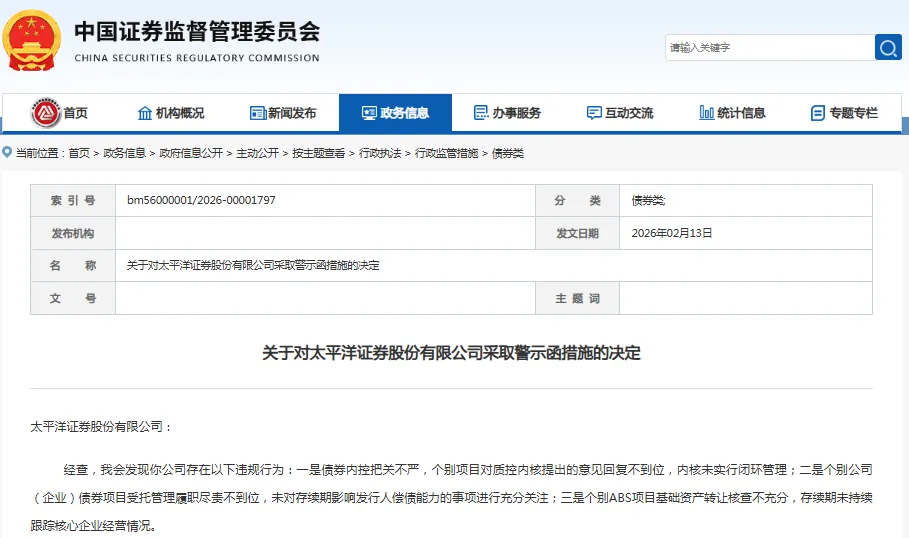909x538 pixels.
Task: Click the document icon for 办事服务
Action: pos(481,113)
